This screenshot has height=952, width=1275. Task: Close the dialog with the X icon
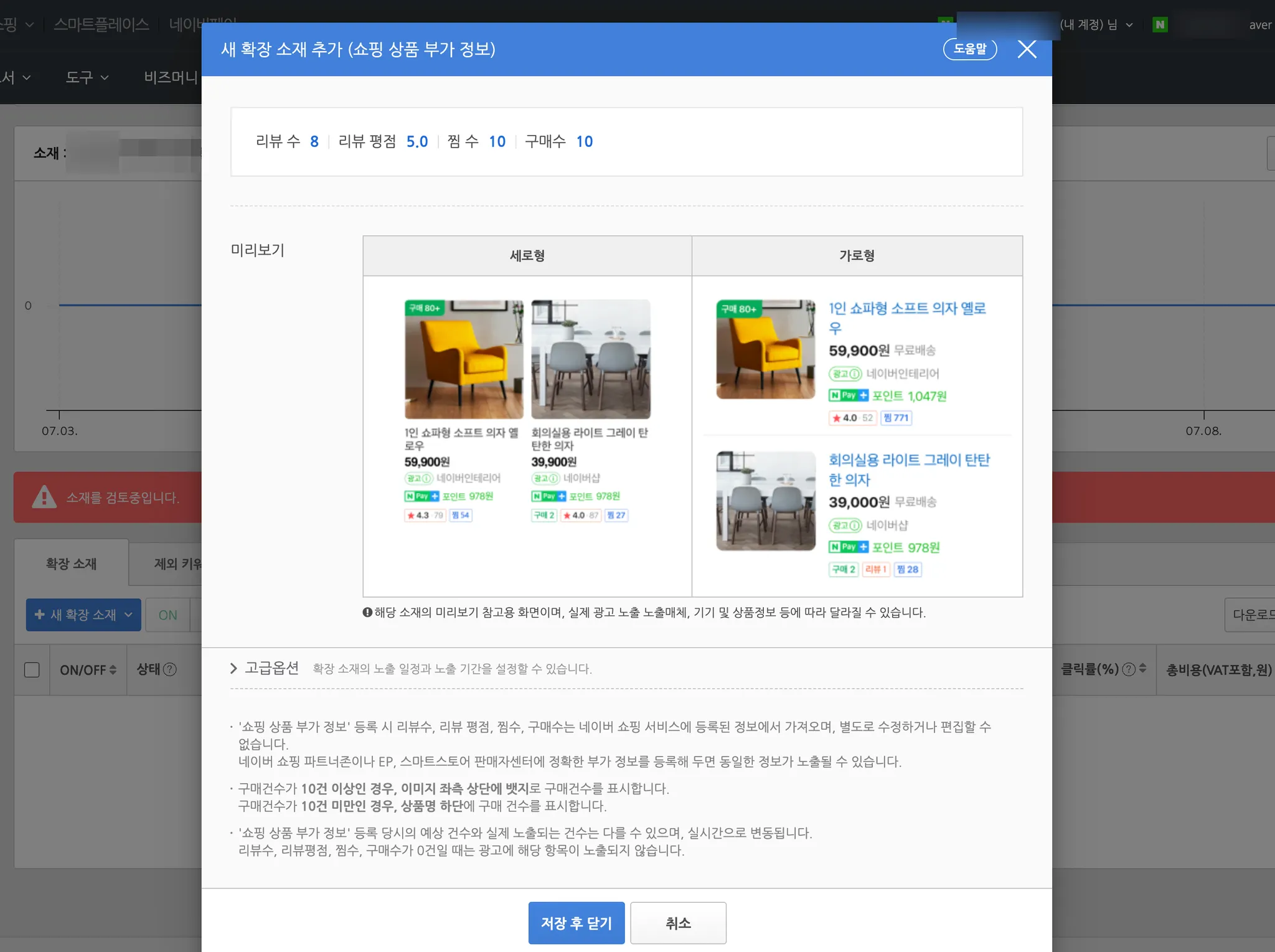(1027, 49)
